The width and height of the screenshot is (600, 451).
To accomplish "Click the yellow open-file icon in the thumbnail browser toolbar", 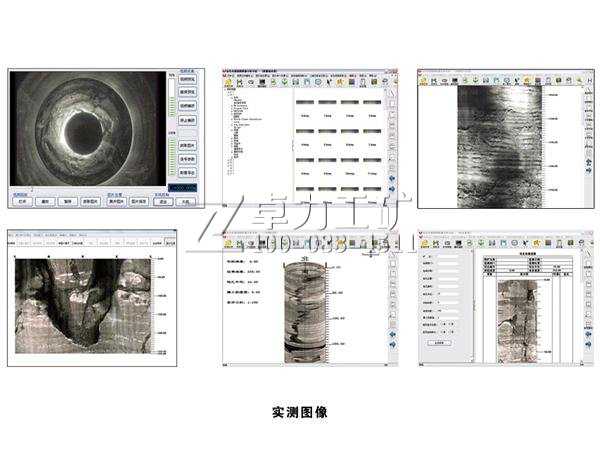I will [228, 84].
